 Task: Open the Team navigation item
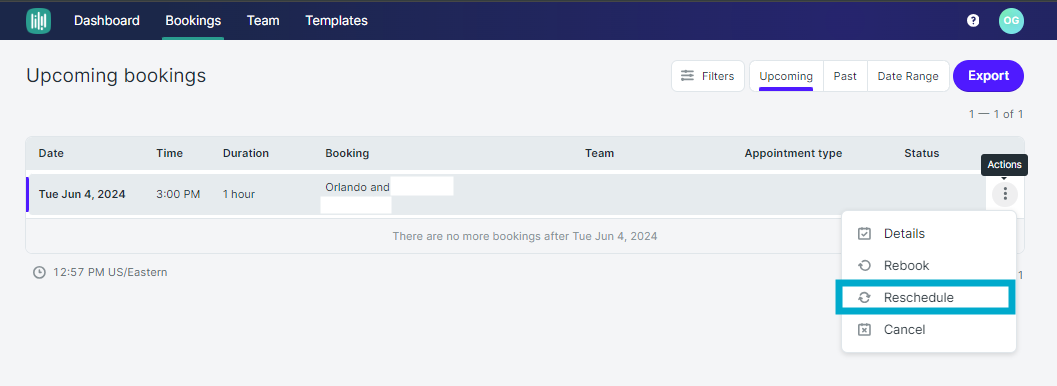[263, 21]
